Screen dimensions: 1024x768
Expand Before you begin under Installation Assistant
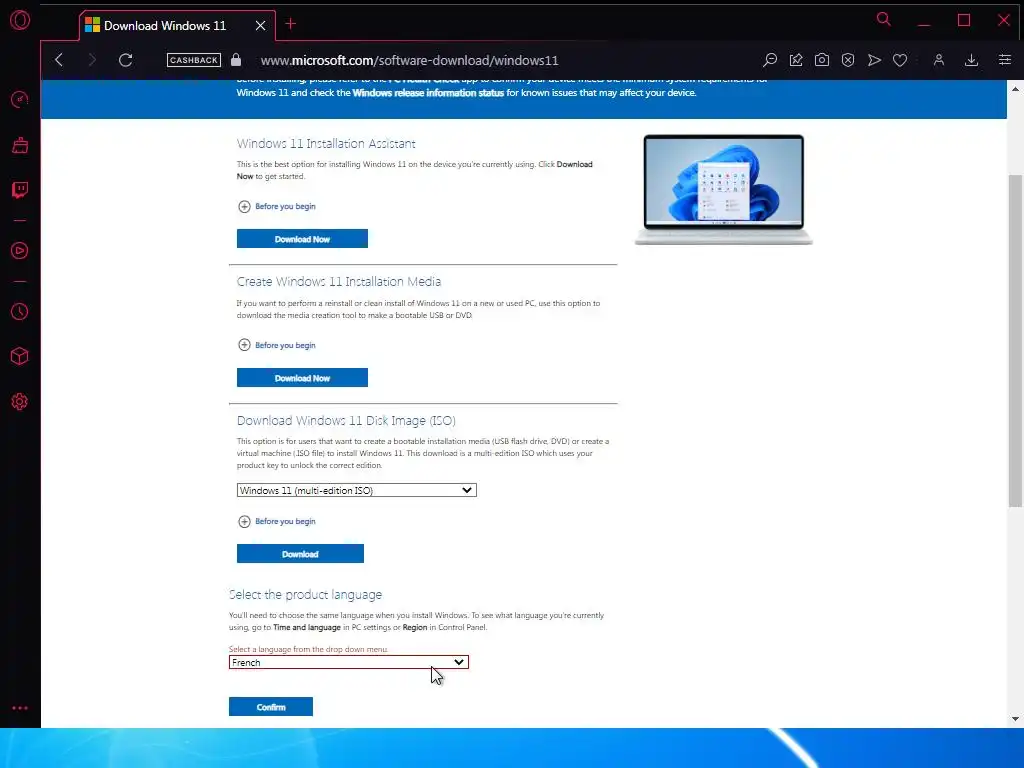coord(277,206)
